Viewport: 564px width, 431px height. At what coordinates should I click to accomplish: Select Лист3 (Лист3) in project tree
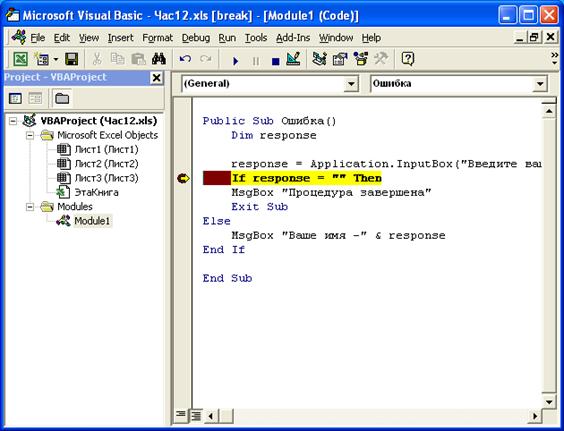click(106, 178)
